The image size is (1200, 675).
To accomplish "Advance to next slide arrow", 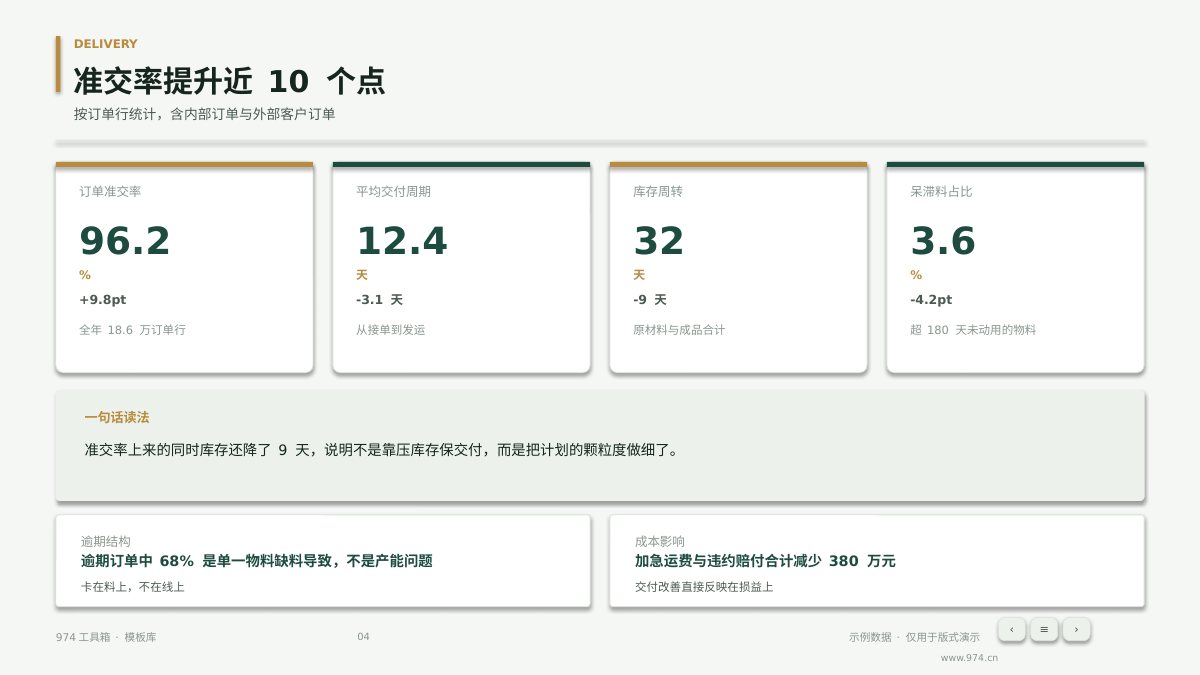I will point(1076,629).
